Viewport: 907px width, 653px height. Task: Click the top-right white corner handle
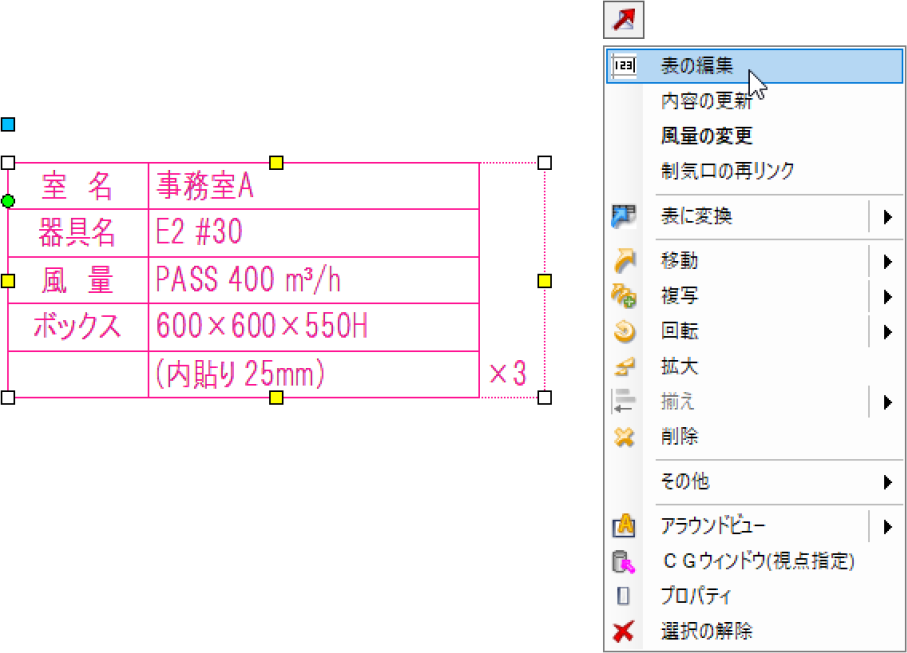tap(544, 163)
